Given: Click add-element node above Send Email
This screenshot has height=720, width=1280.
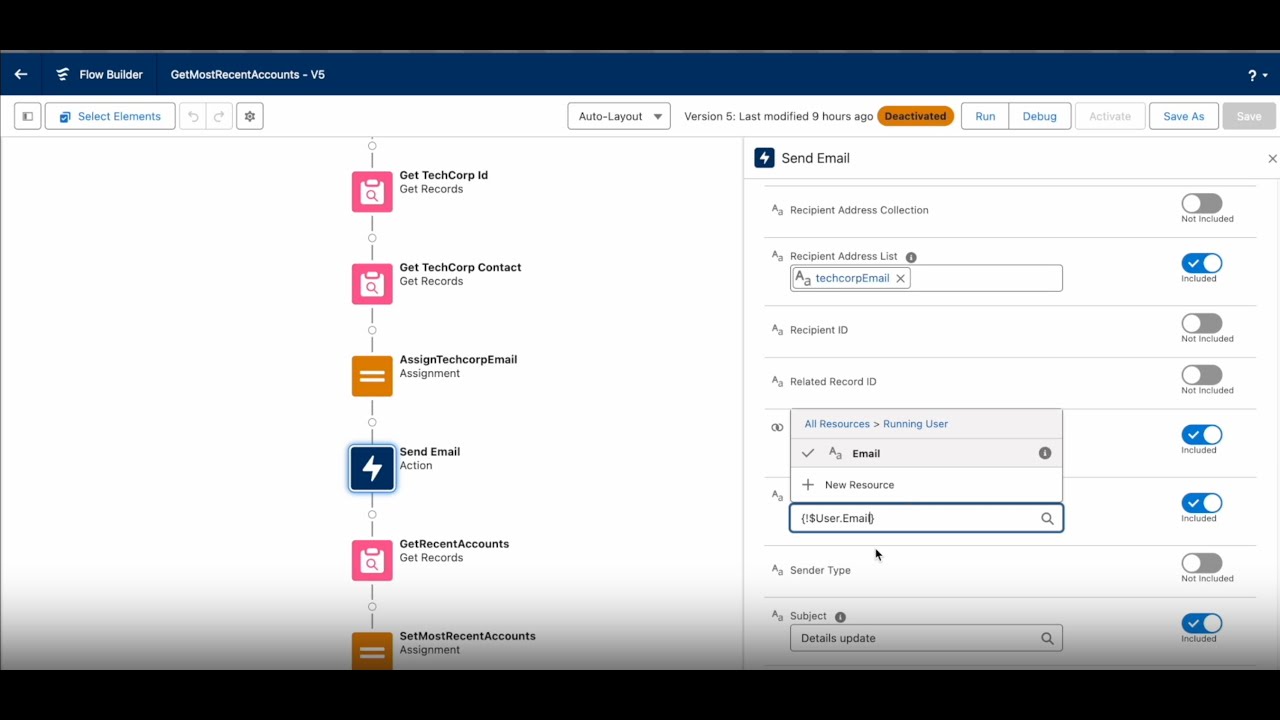Looking at the screenshot, I should point(372,422).
